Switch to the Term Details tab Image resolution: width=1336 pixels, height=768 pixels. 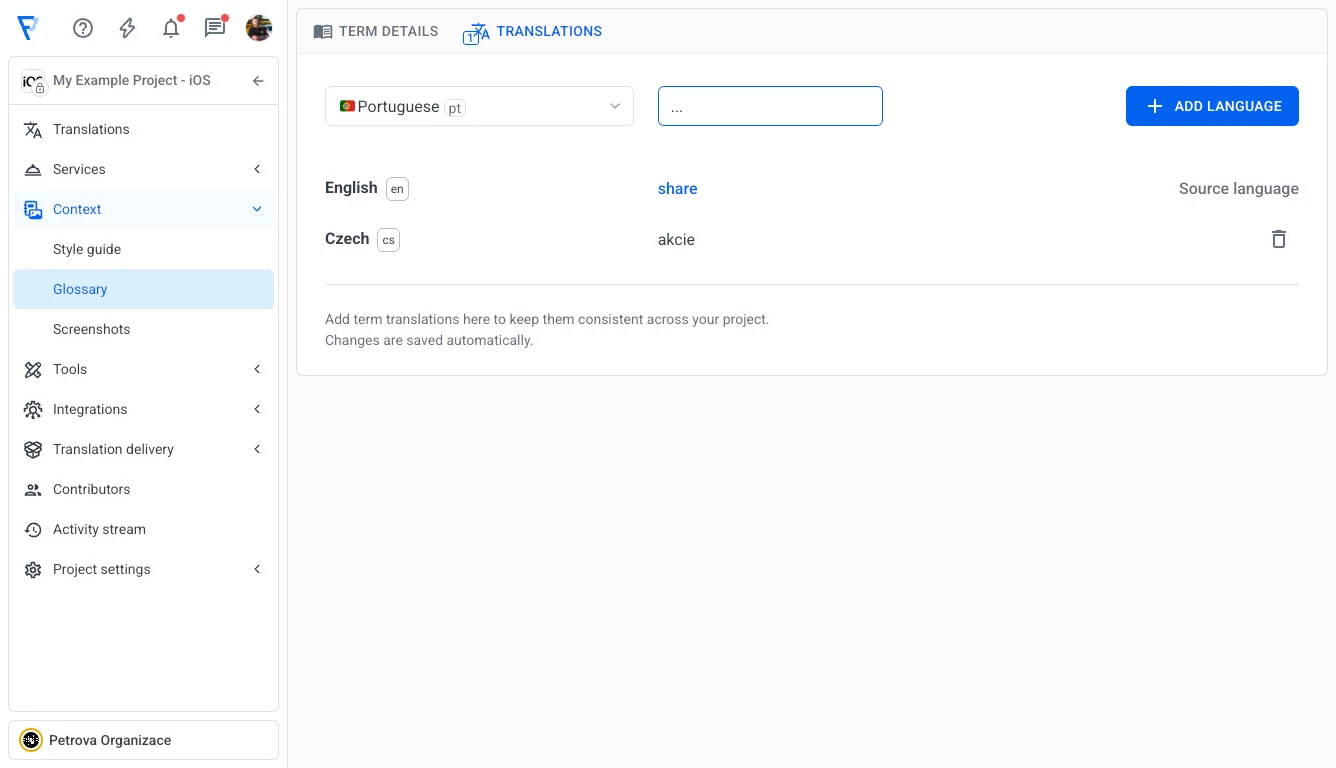375,31
